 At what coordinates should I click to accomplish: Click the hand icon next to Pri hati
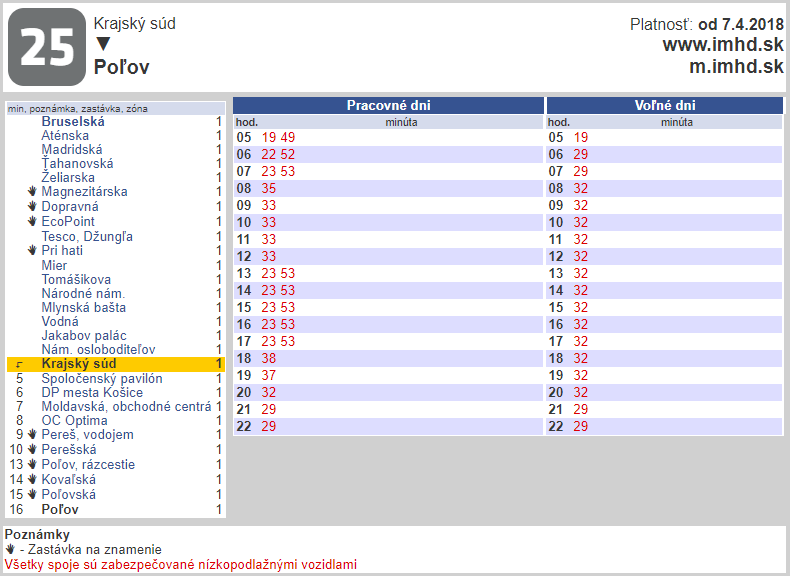click(32, 251)
